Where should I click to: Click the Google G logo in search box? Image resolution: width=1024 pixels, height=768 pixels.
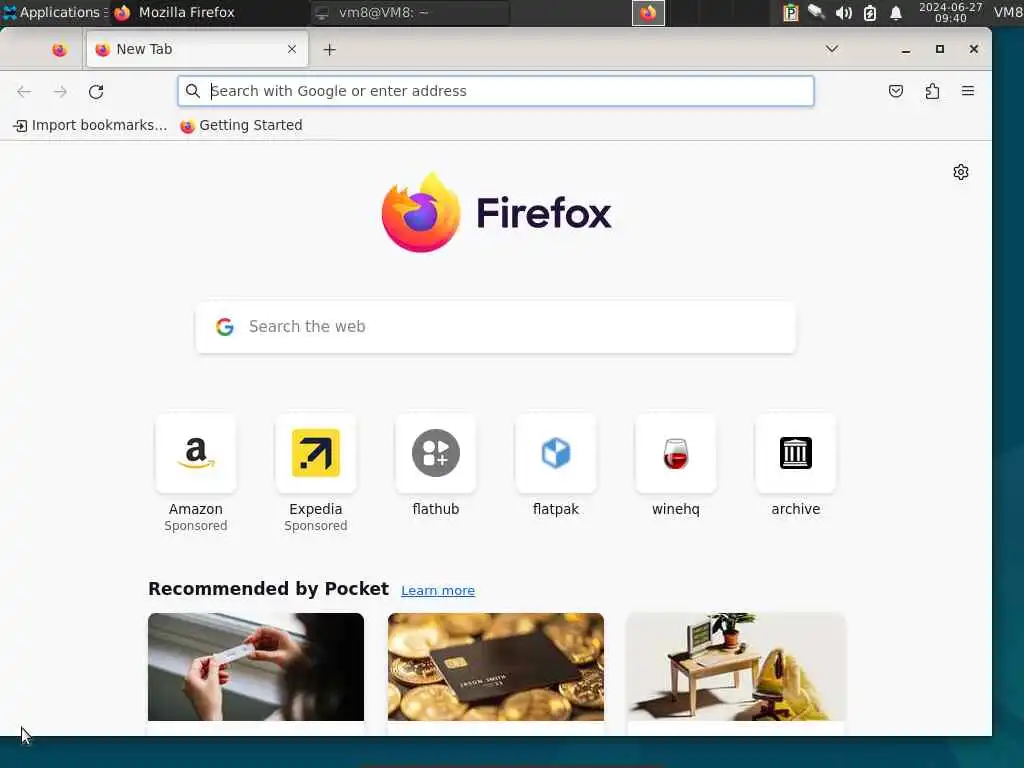tap(225, 327)
